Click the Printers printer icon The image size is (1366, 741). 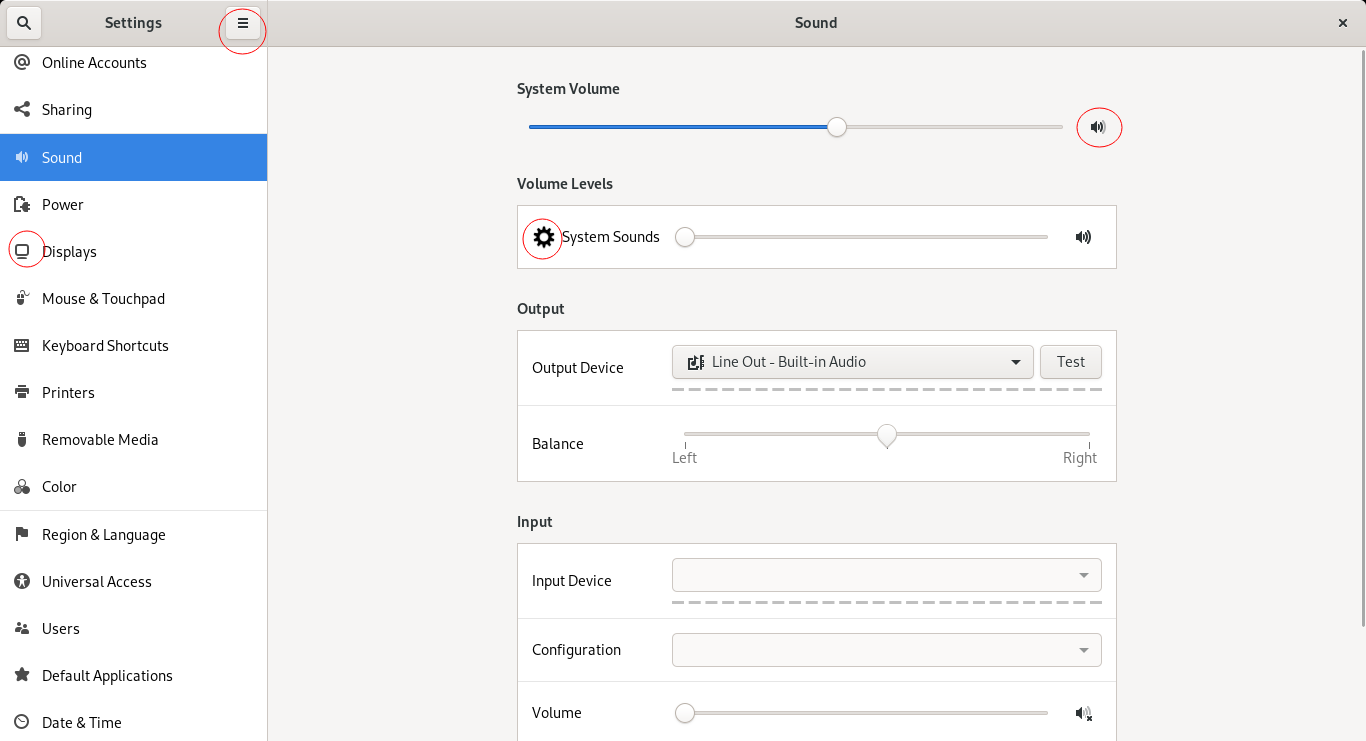[x=22, y=393]
